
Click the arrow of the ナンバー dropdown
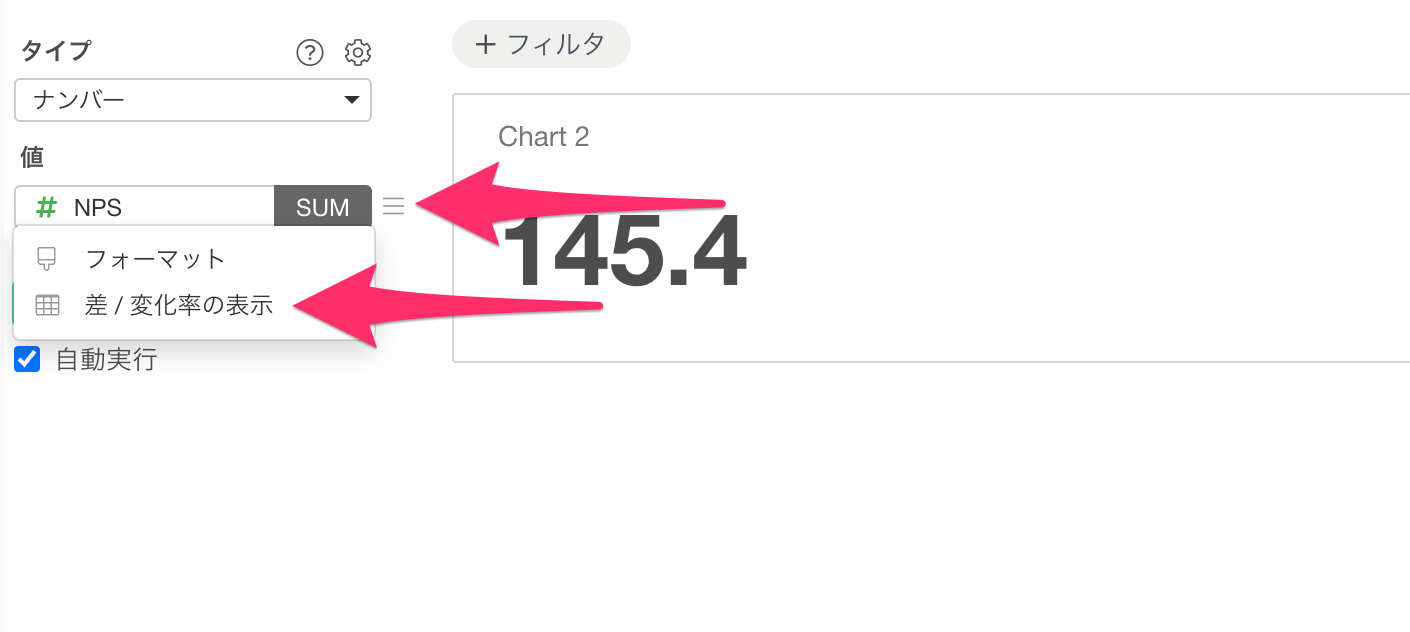(x=351, y=100)
